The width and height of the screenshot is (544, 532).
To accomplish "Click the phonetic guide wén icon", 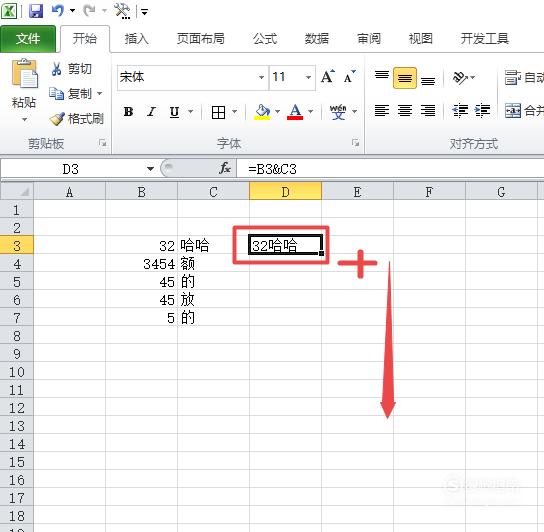I will 338,112.
